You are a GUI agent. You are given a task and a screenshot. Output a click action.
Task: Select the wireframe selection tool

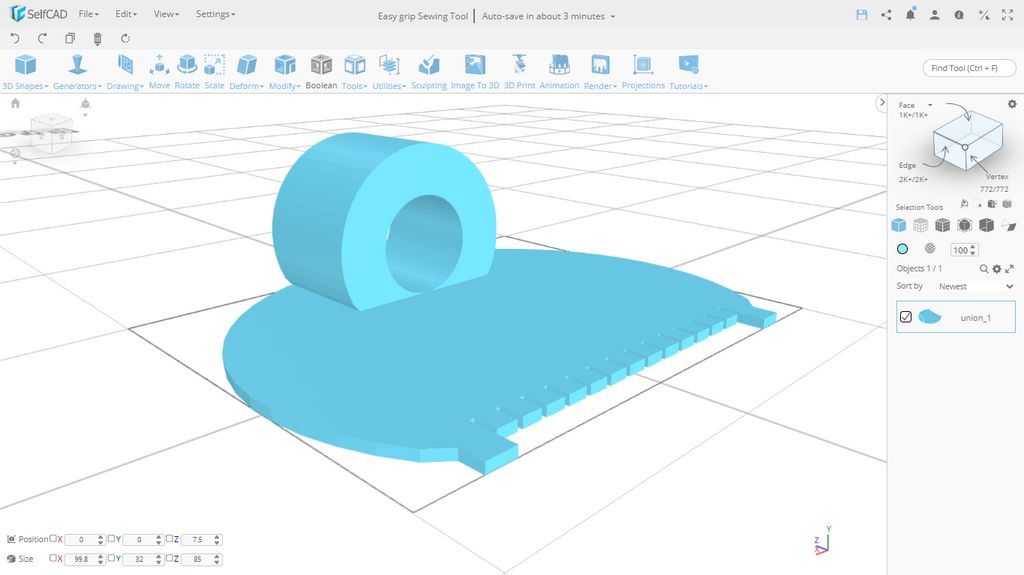coord(920,225)
